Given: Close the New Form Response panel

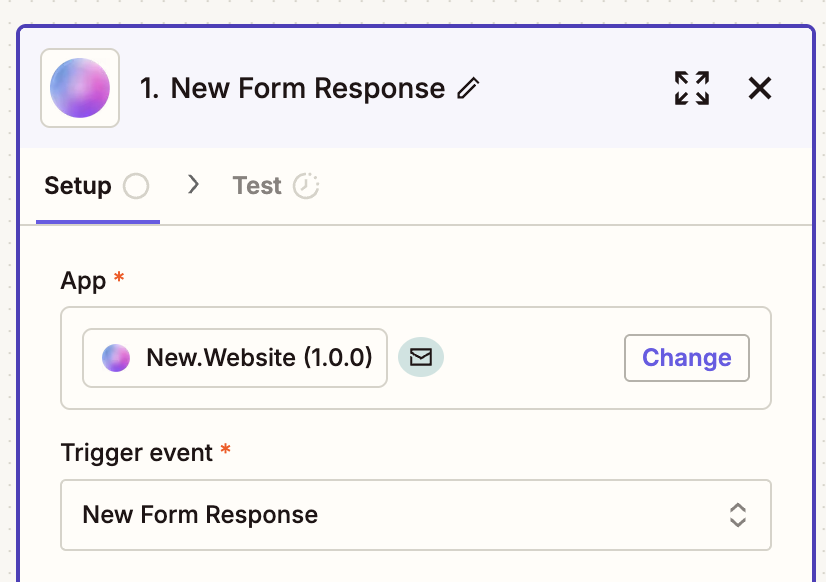Looking at the screenshot, I should pos(760,88).
